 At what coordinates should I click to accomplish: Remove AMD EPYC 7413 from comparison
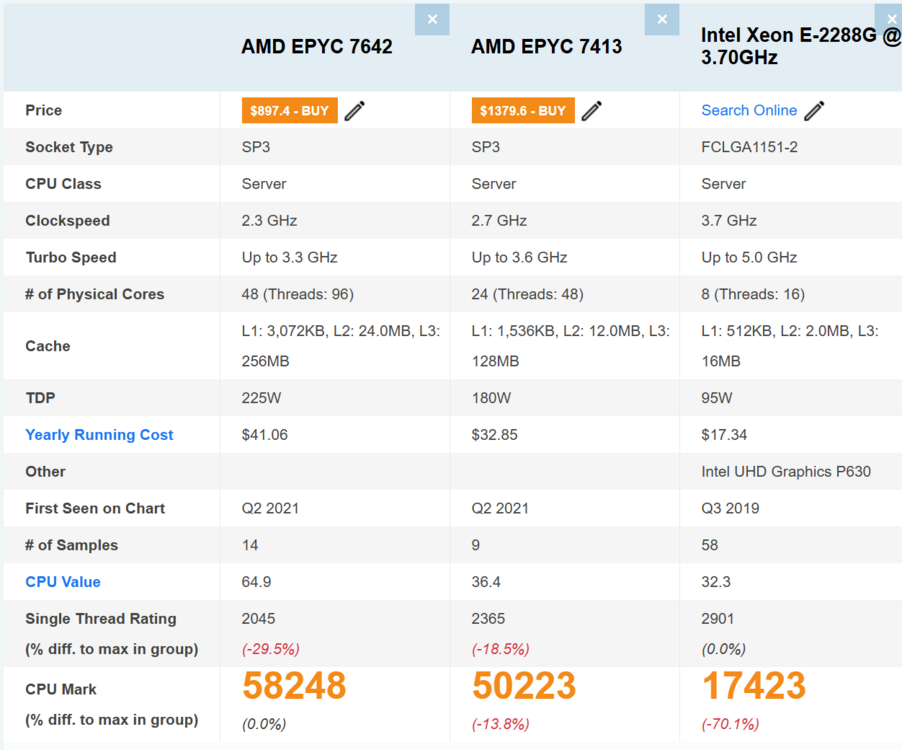[662, 20]
